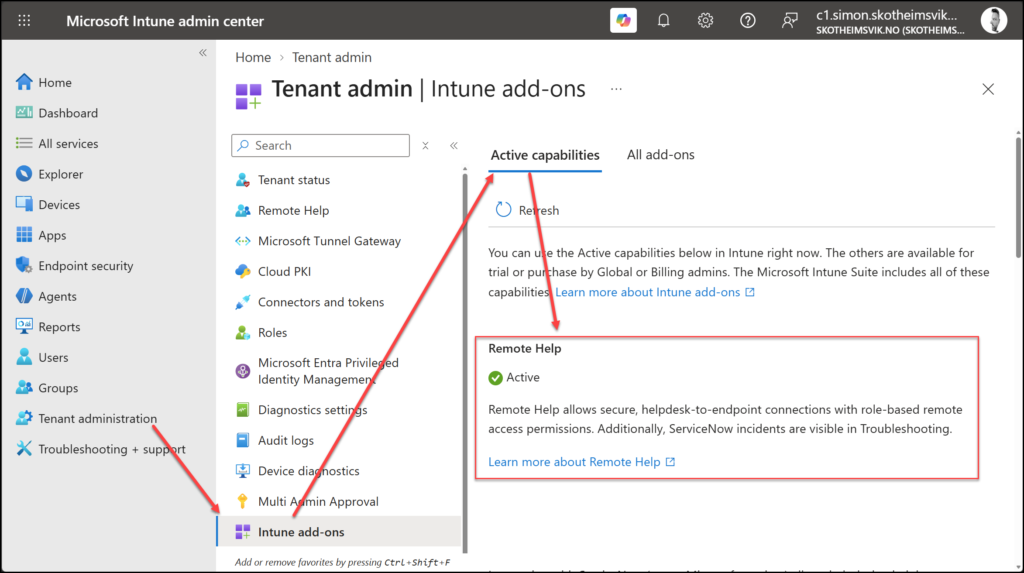Click the All services list icon
The image size is (1024, 573).
[24, 143]
